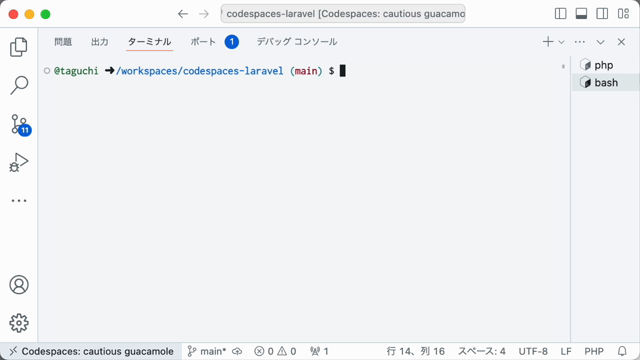Viewport: 640px width, 360px height.
Task: Open notifications bell in status bar
Action: pos(622,351)
